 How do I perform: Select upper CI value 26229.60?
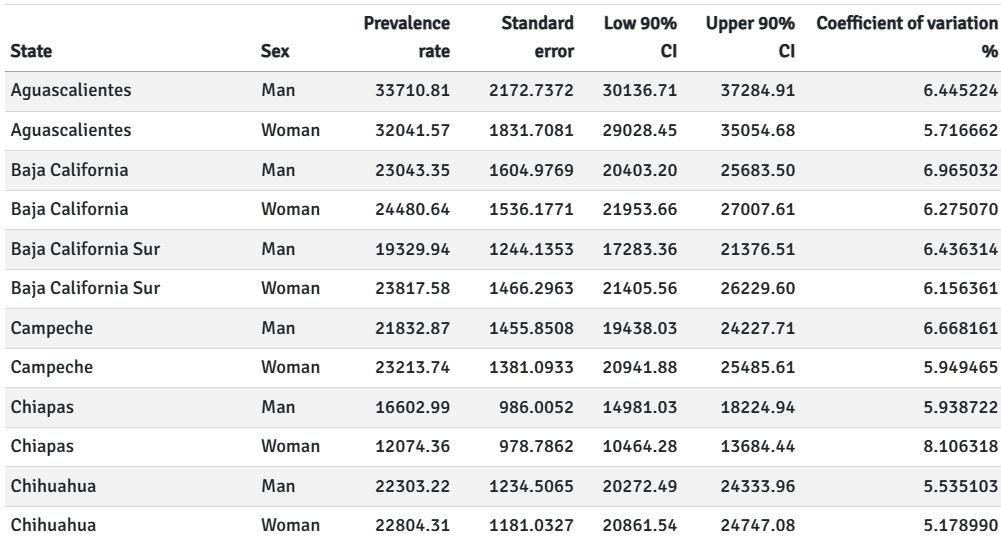[758, 289]
